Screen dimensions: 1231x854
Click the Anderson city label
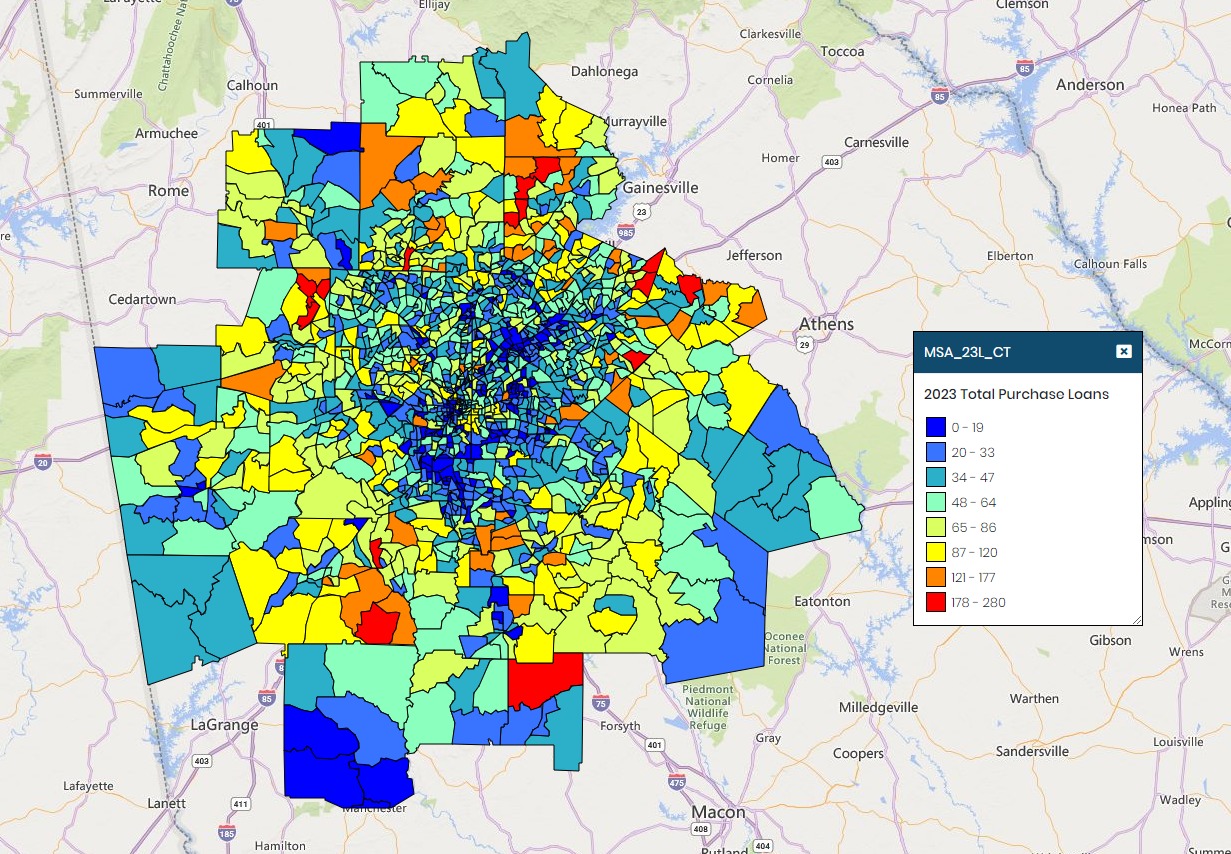(x=1090, y=85)
